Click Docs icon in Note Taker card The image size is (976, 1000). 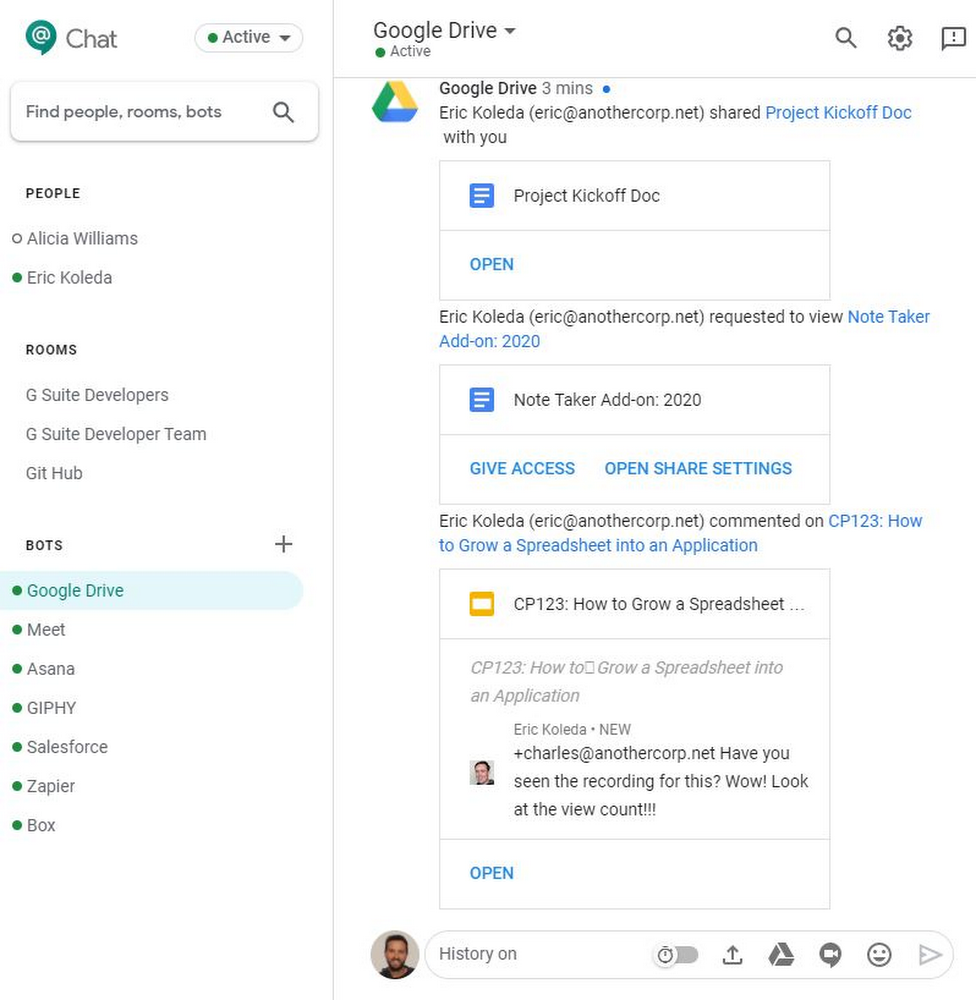482,400
